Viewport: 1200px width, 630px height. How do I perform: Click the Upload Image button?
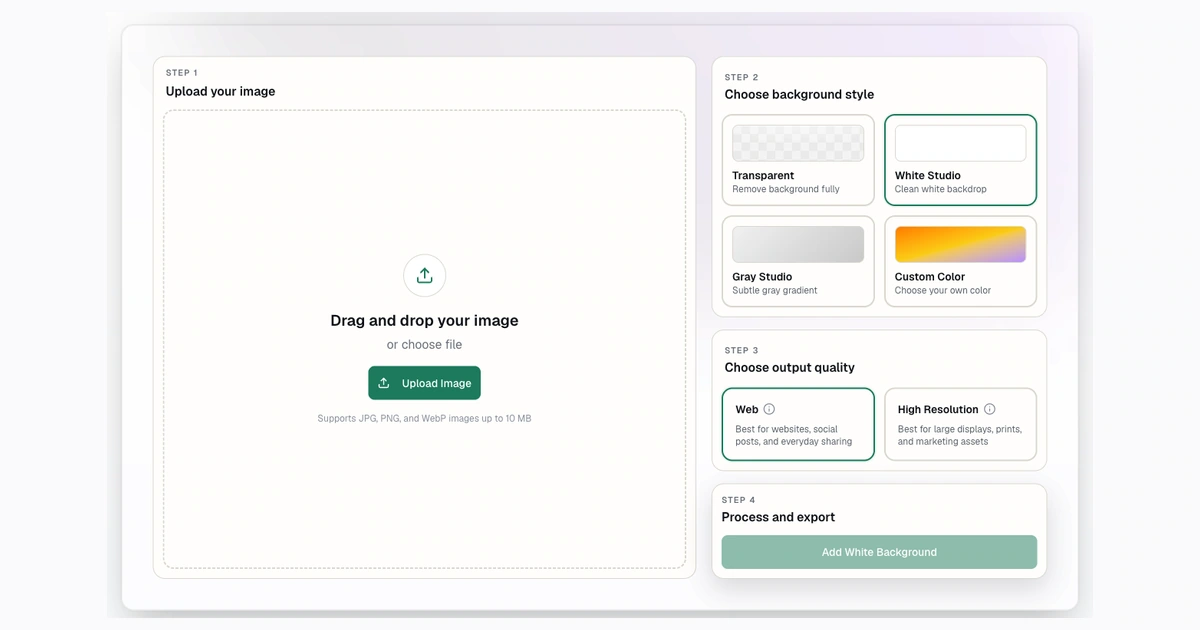click(424, 383)
